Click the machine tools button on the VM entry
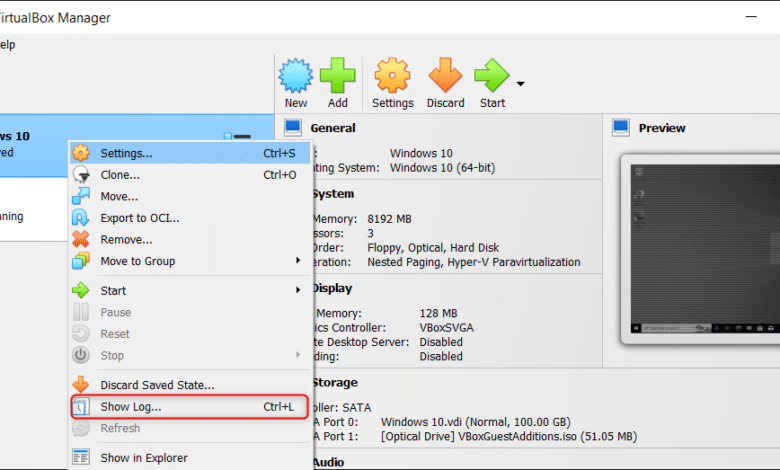 click(x=238, y=136)
